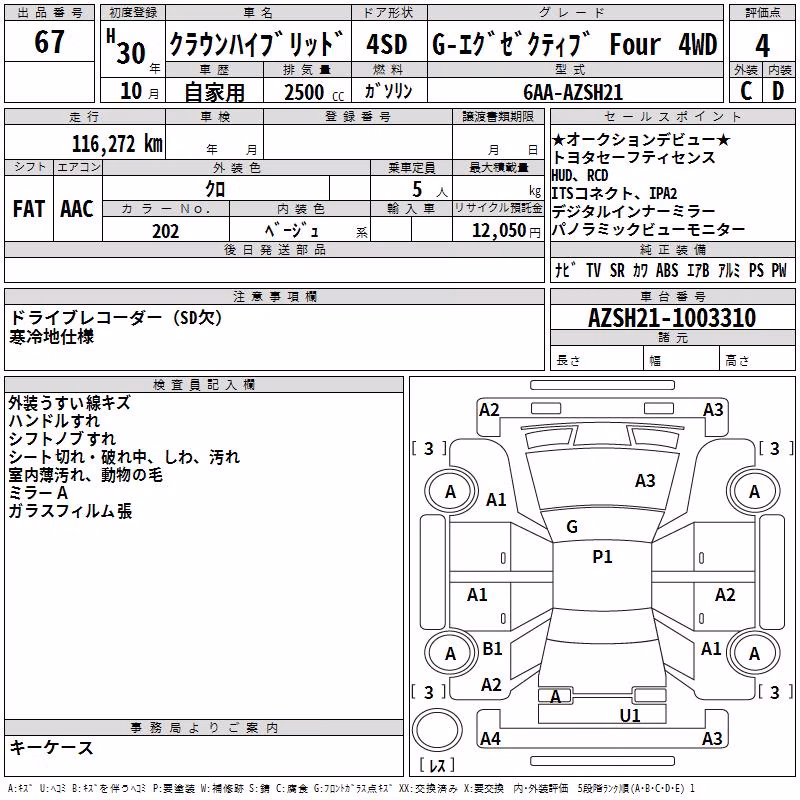Click the damage code legend at bottom
The height and width of the screenshot is (800, 800).
click(x=352, y=789)
